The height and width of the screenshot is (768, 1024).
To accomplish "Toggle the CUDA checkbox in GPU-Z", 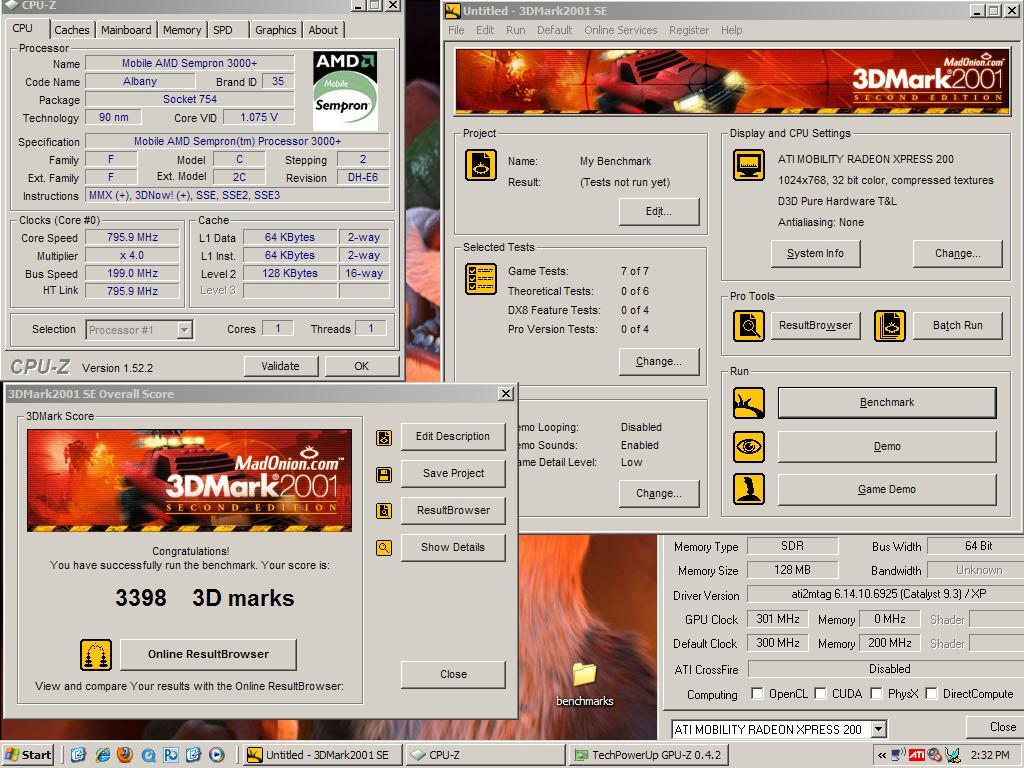I will pyautogui.click(x=821, y=694).
